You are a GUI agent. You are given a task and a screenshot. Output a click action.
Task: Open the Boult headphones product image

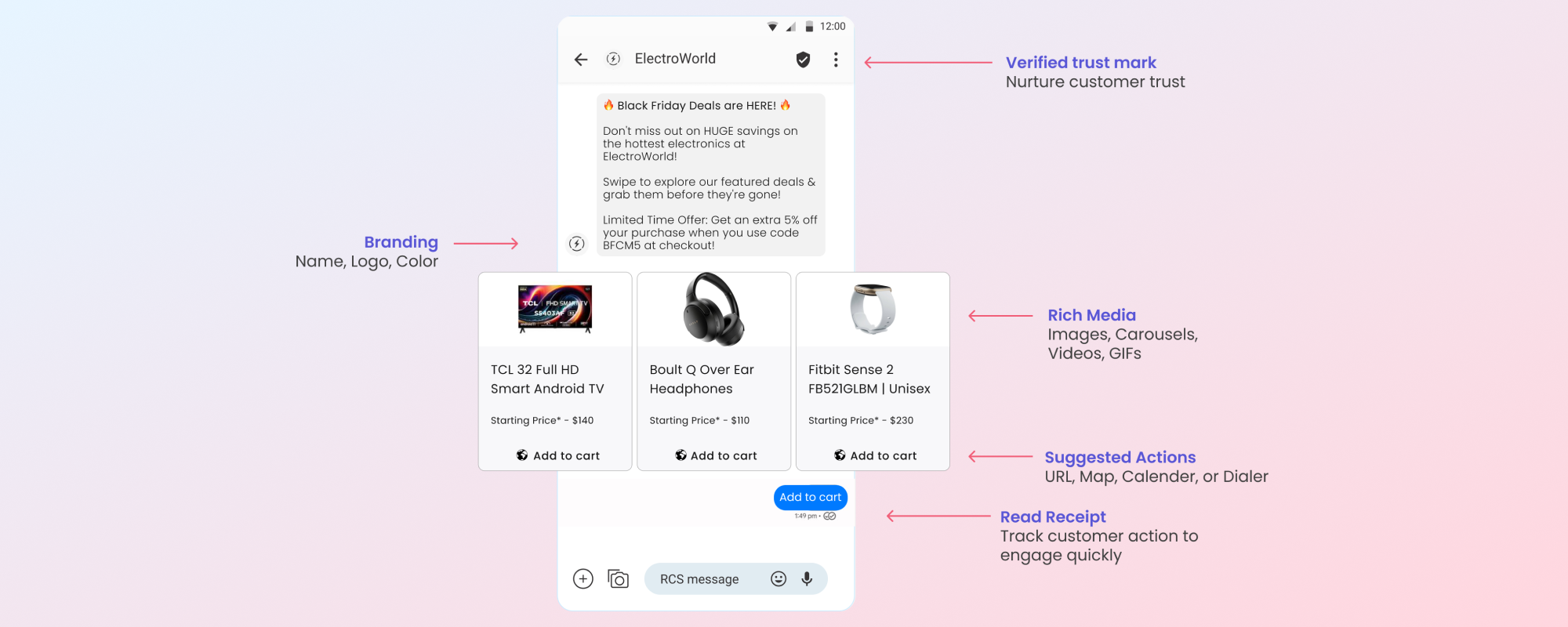pyautogui.click(x=713, y=309)
